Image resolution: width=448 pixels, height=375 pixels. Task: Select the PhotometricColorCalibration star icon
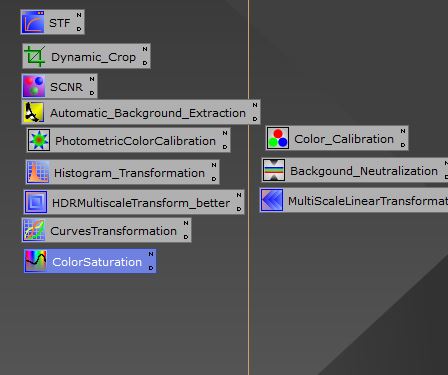39,140
